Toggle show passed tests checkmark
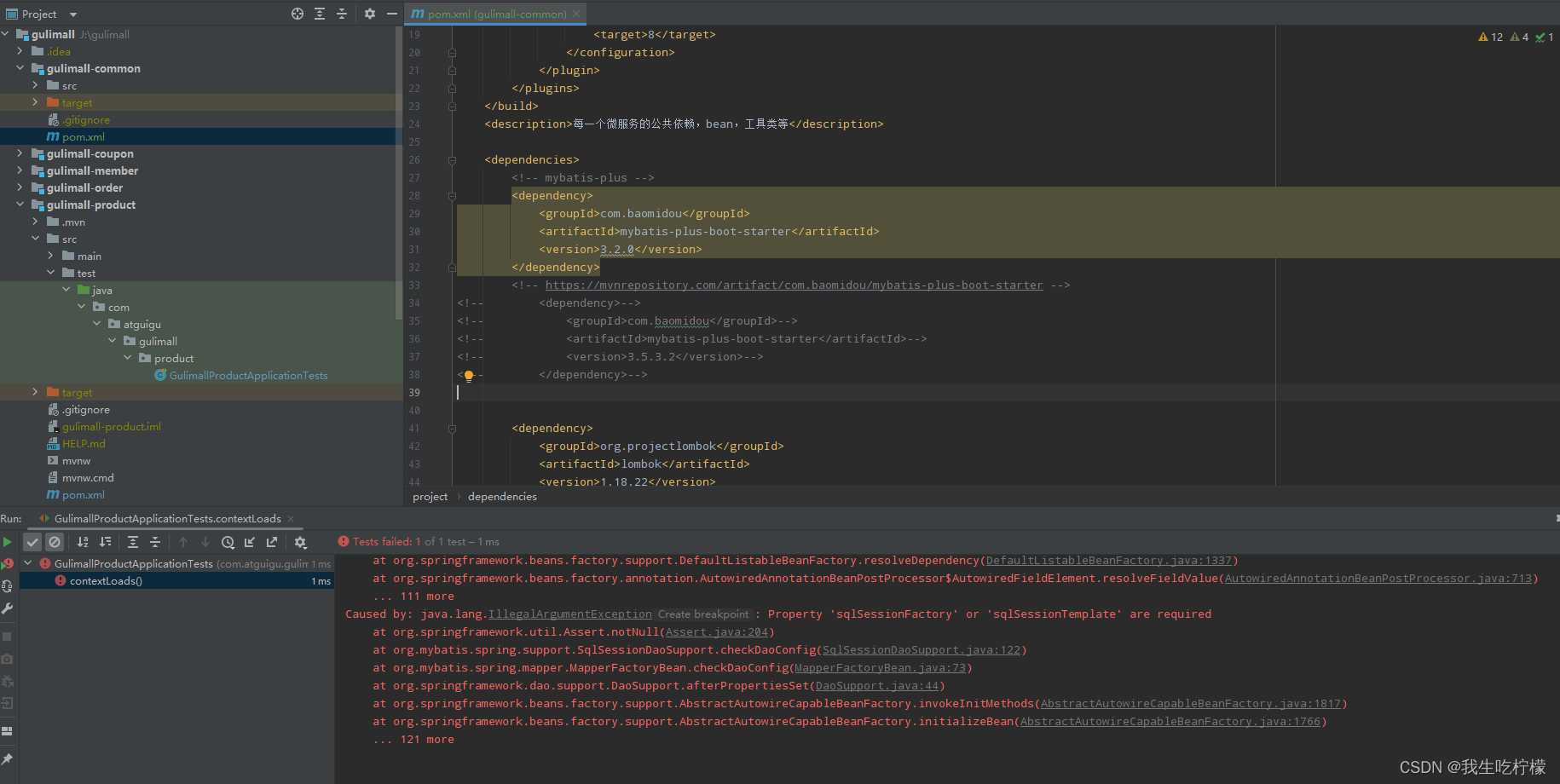This screenshot has height=784, width=1560. (32, 542)
